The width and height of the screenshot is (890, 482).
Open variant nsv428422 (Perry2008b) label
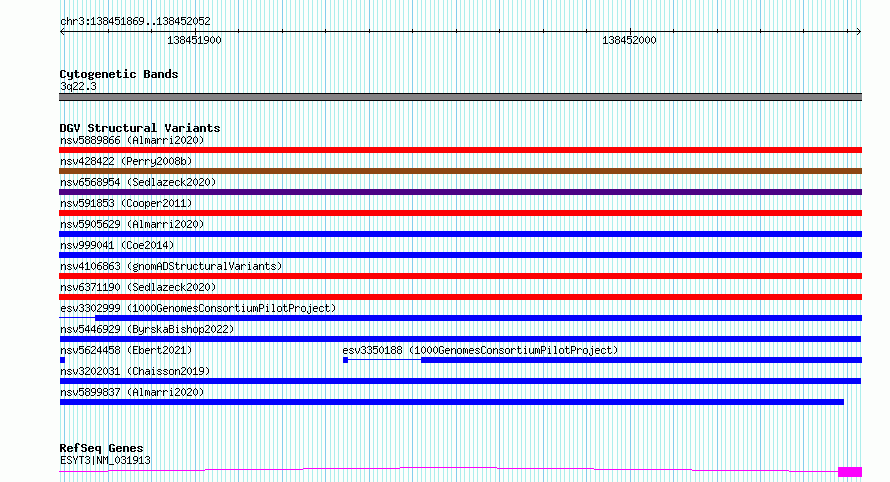tap(126, 161)
